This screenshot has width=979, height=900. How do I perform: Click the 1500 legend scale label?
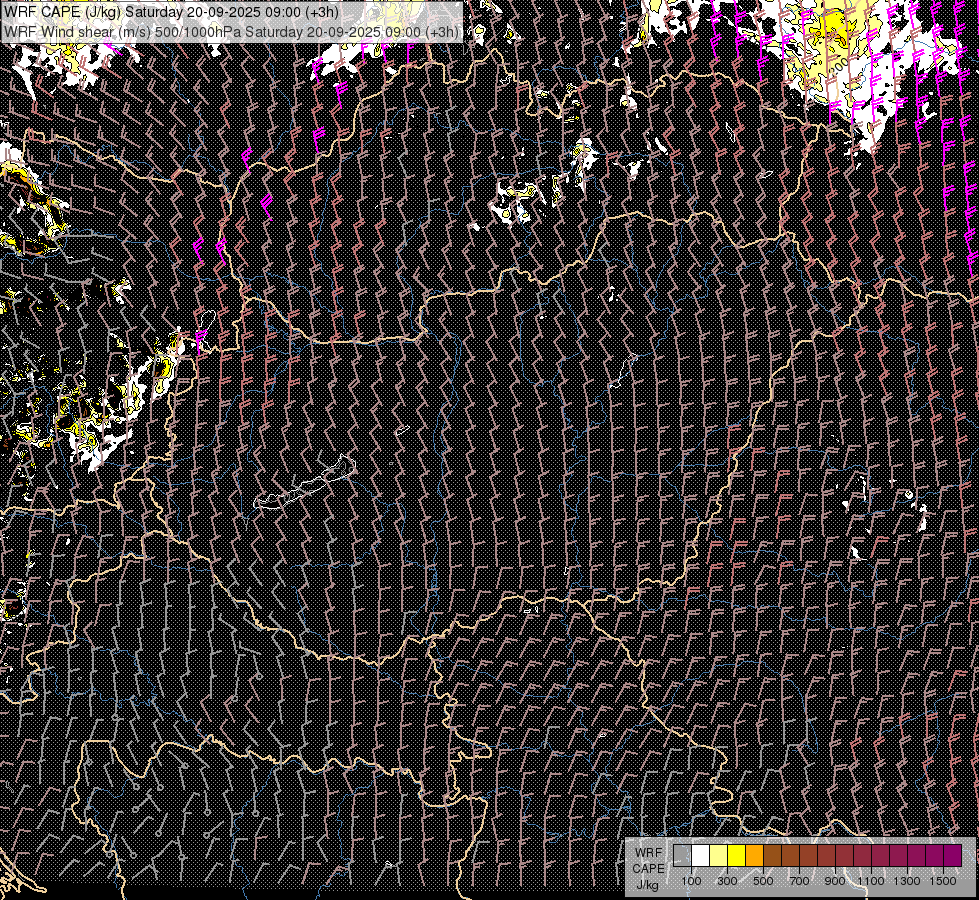943,881
